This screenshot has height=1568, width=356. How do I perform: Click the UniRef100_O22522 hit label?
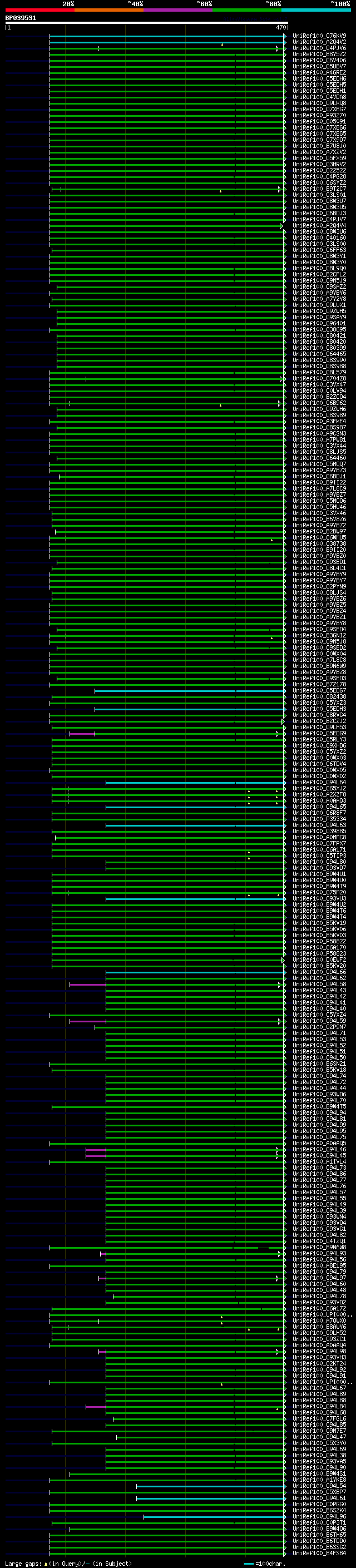pos(319,170)
